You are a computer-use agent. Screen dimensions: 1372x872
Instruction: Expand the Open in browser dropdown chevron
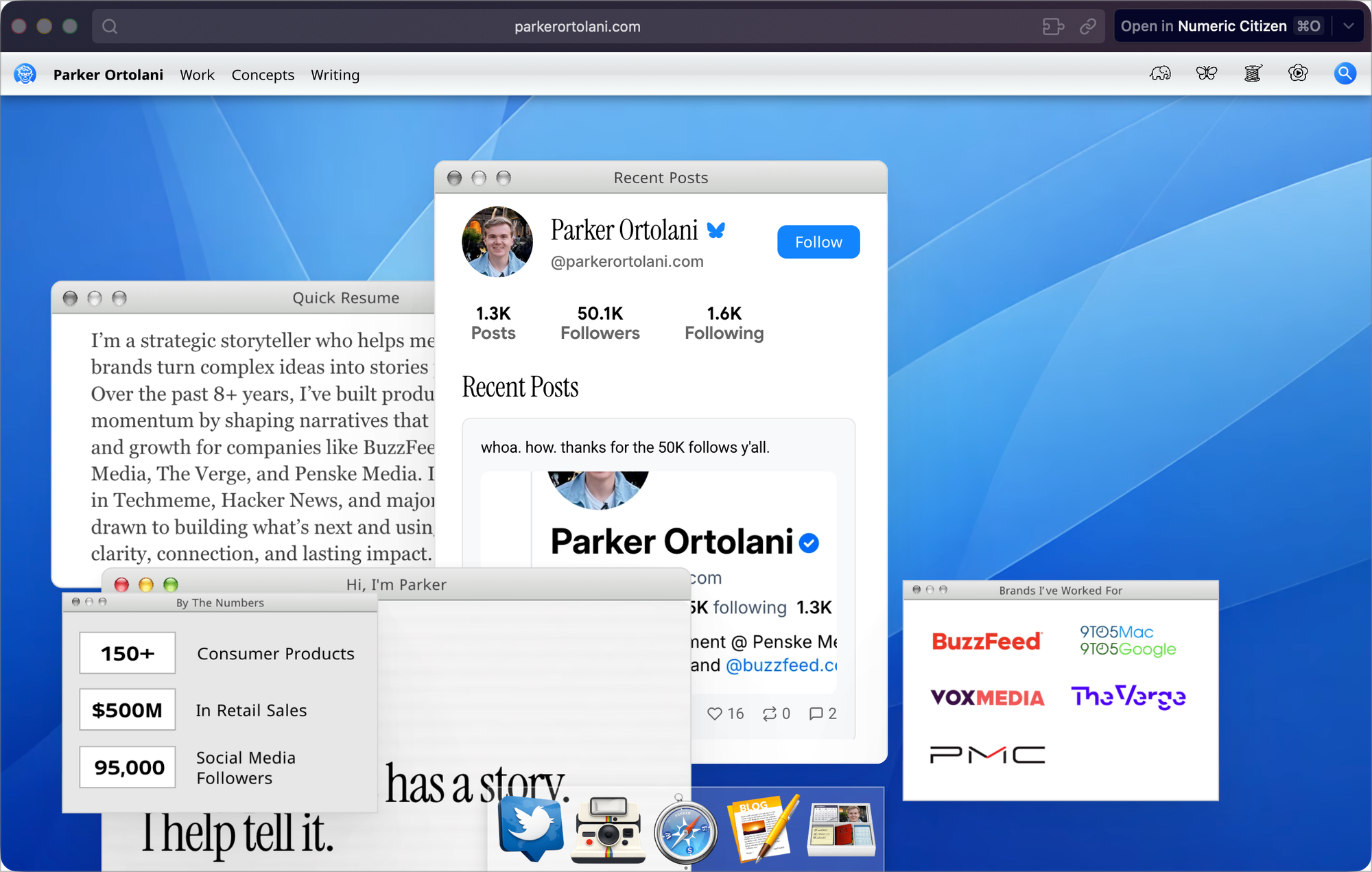[1348, 26]
